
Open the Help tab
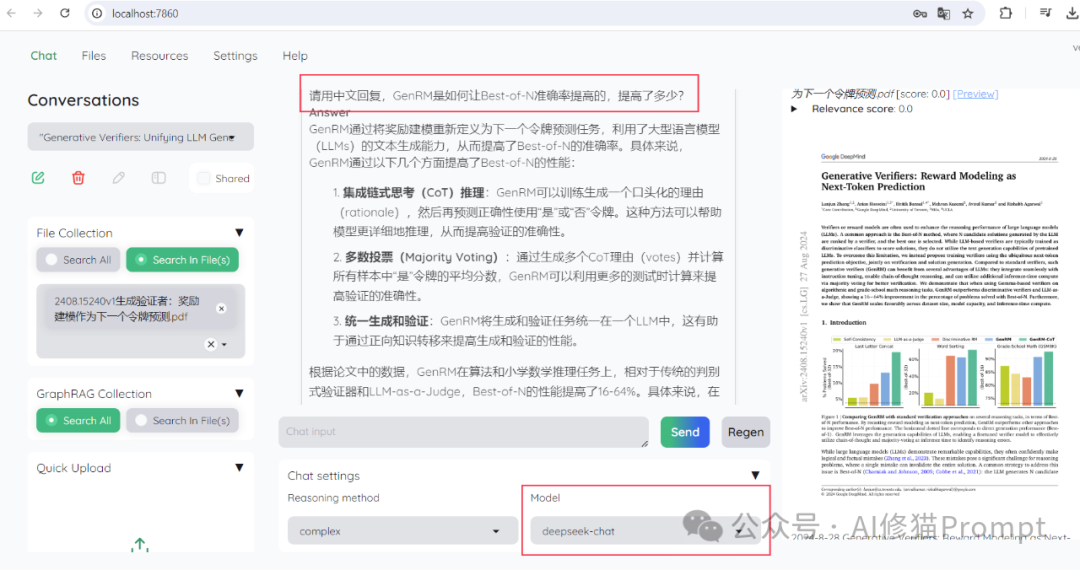(295, 56)
